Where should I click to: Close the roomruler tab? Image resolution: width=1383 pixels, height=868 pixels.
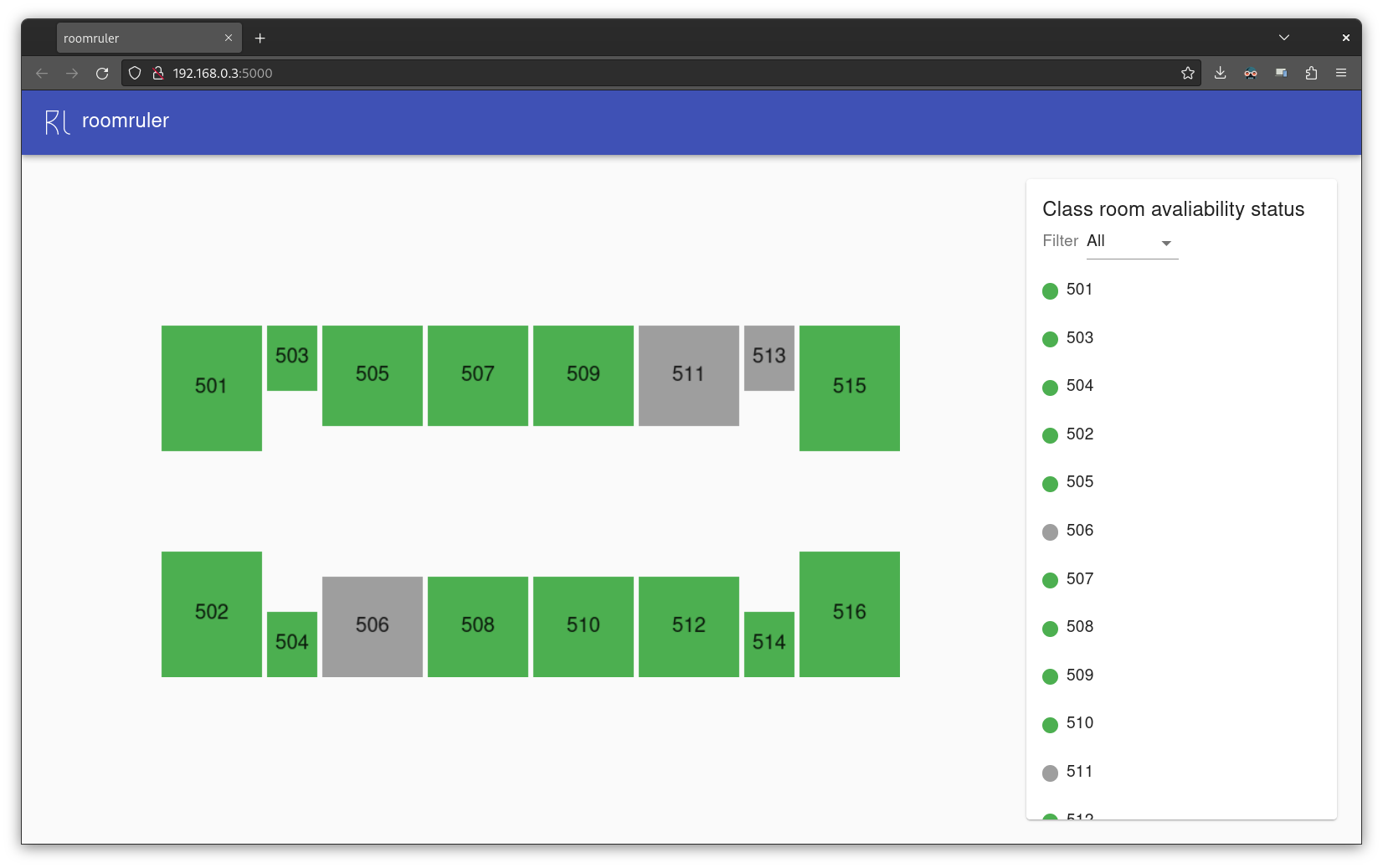pos(229,39)
